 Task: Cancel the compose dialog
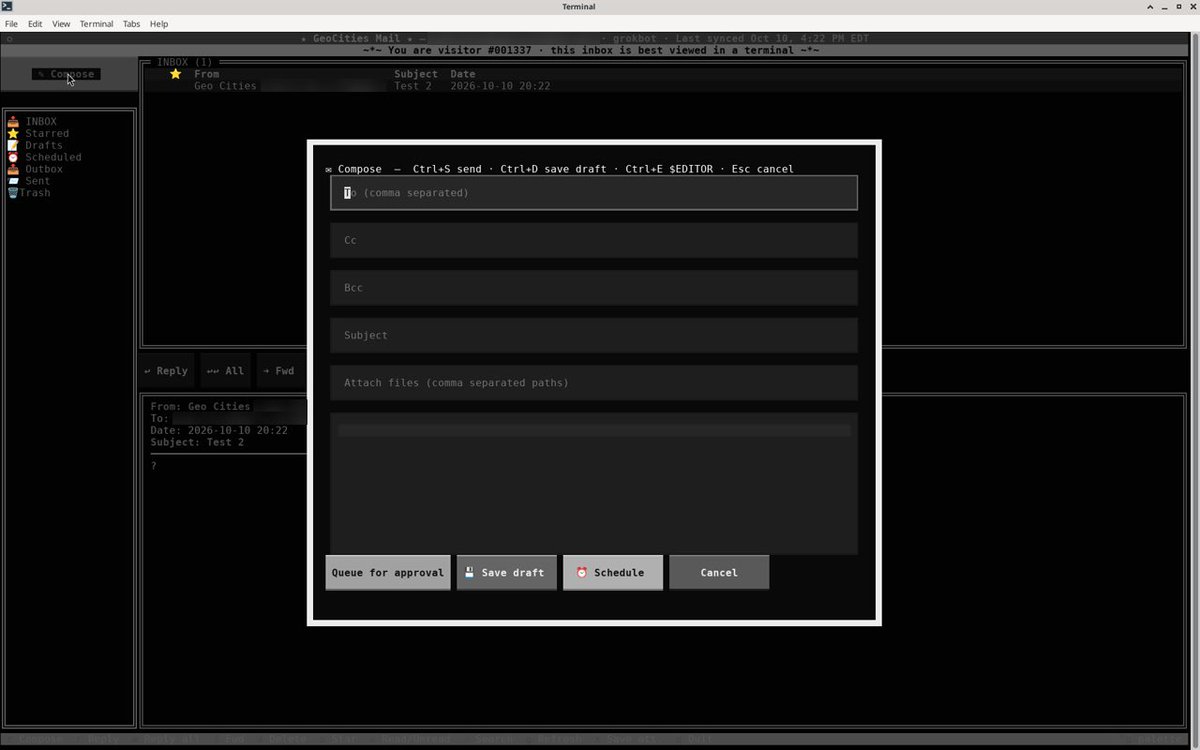719,573
